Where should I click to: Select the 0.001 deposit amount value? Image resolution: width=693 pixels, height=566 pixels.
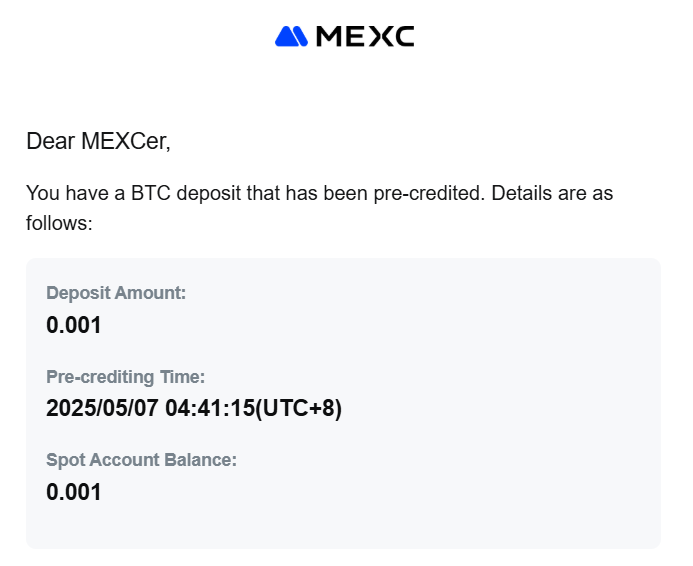pyautogui.click(x=74, y=325)
